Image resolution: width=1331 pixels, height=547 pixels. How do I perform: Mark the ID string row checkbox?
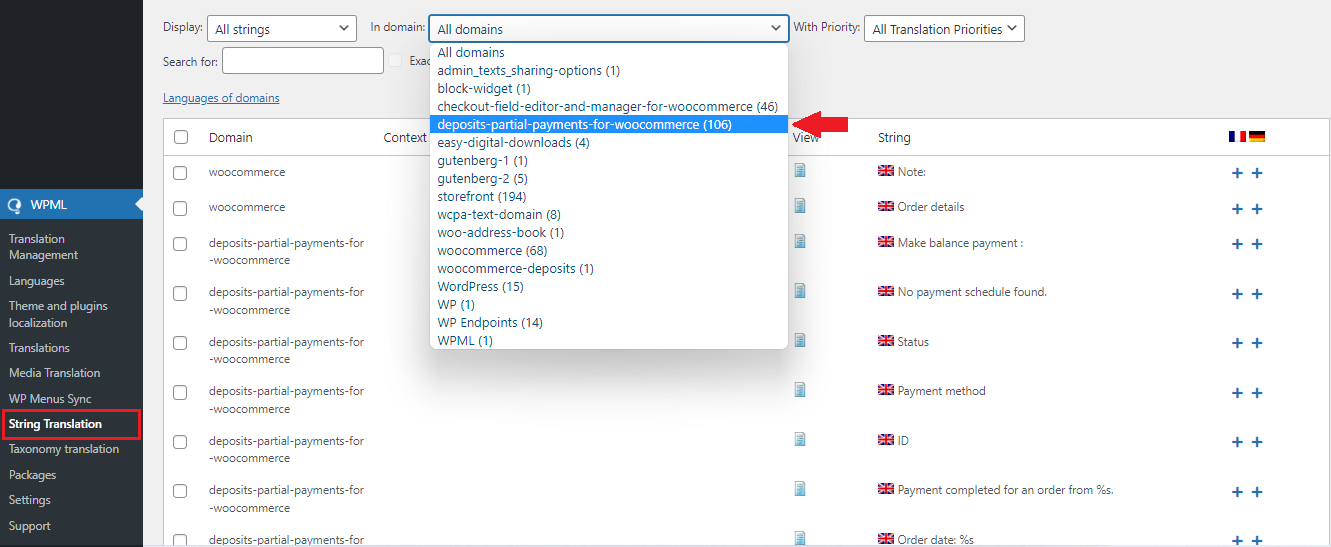[x=180, y=442]
